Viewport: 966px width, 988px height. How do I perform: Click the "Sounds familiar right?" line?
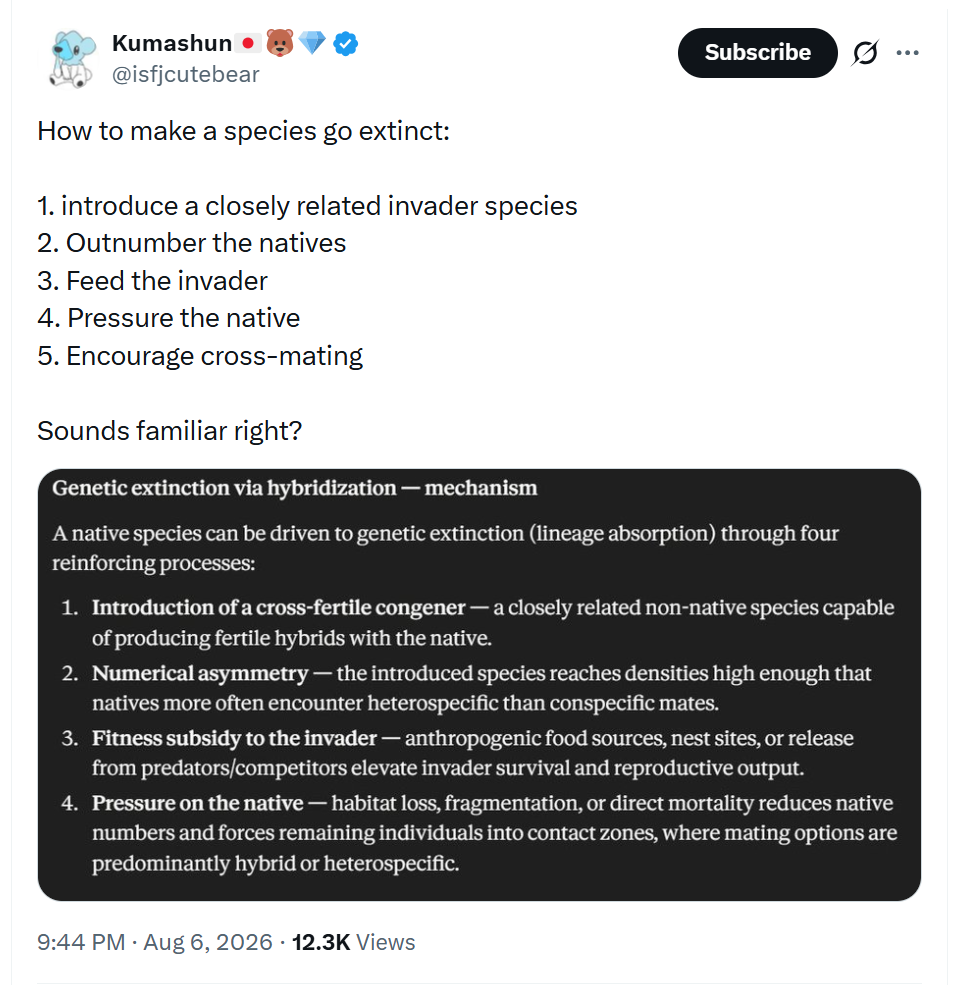pos(170,431)
